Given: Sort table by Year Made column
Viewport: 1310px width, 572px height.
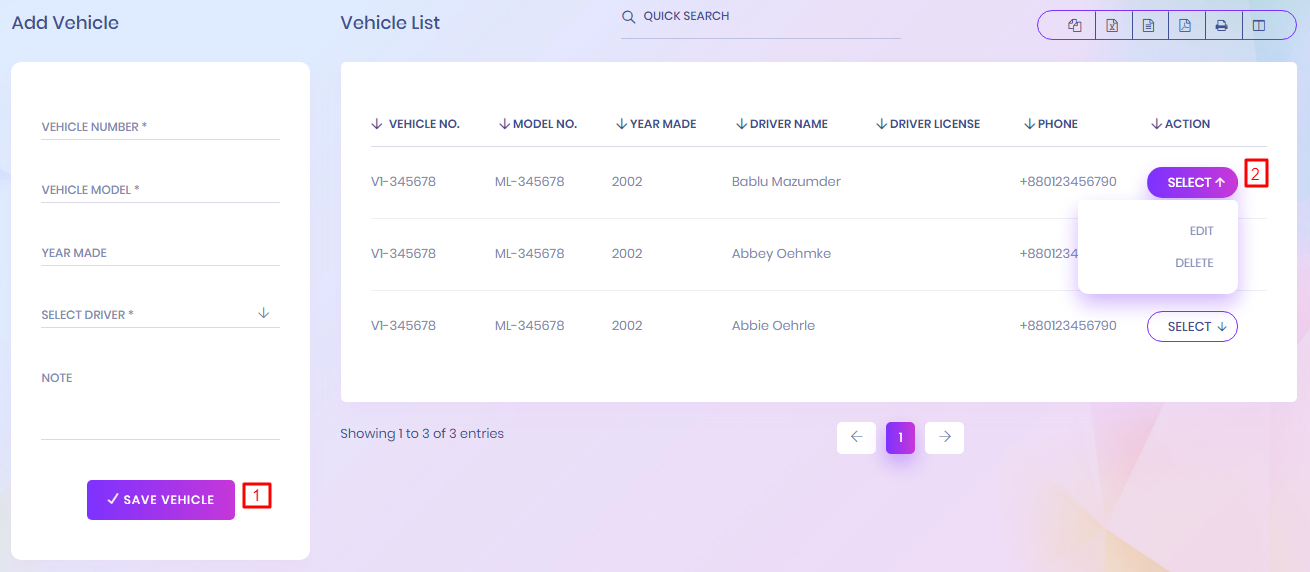Looking at the screenshot, I should click(x=656, y=124).
